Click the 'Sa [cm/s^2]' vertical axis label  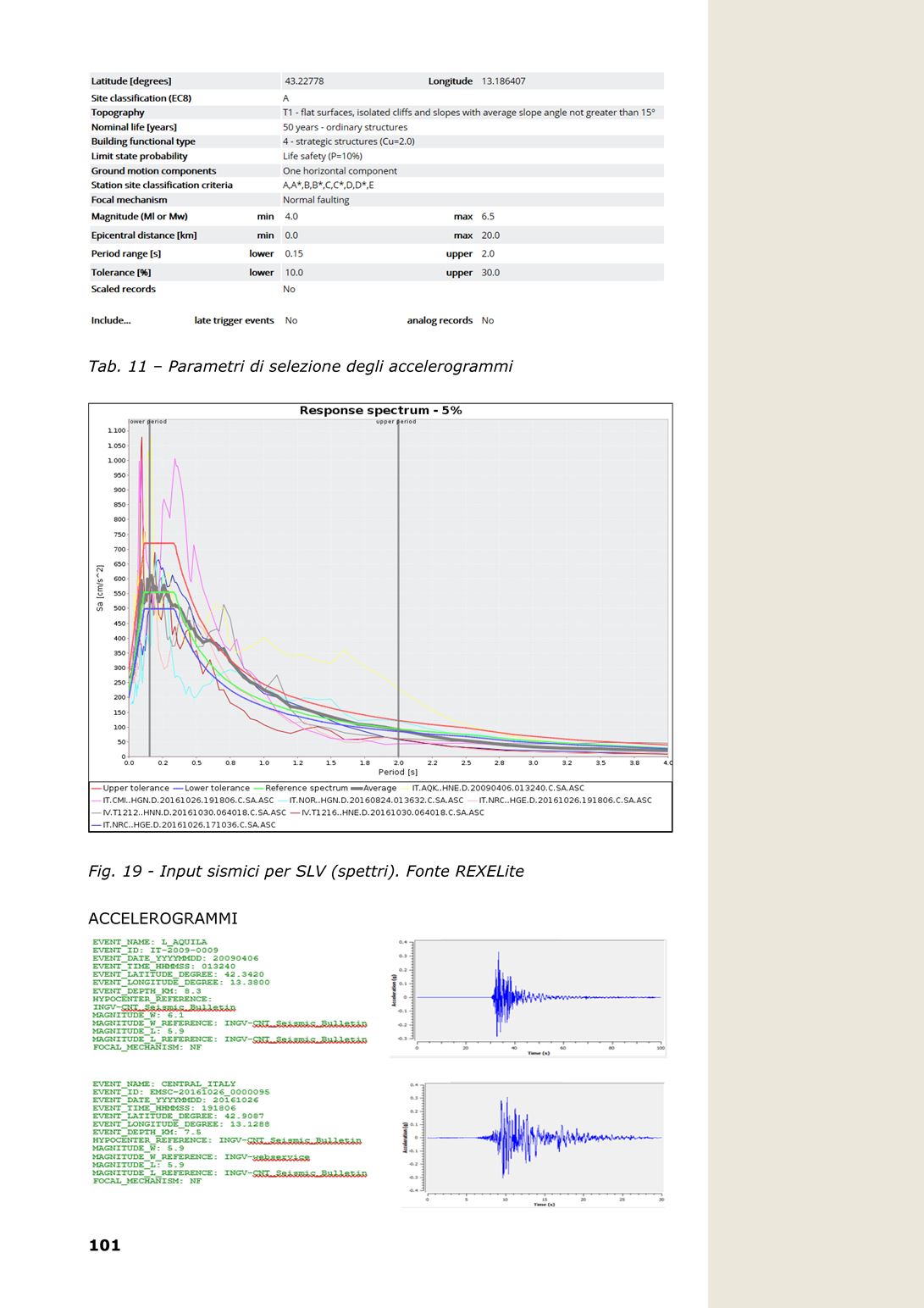click(x=100, y=588)
